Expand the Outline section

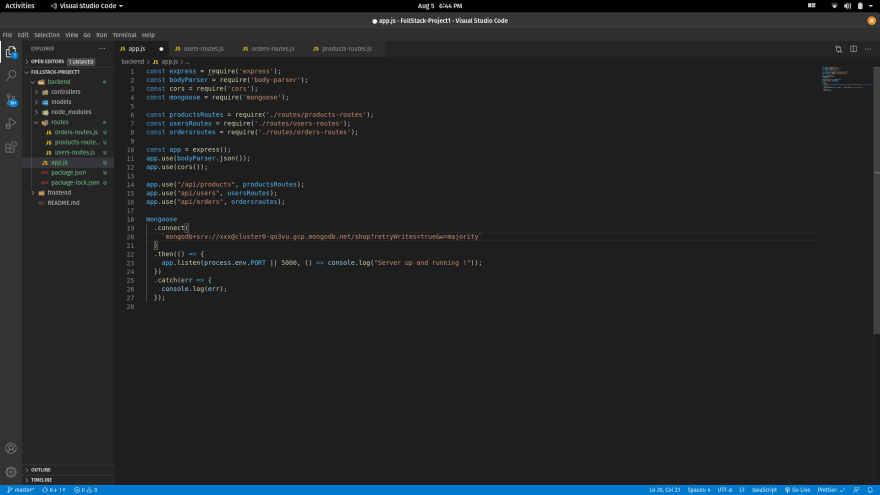[40, 470]
